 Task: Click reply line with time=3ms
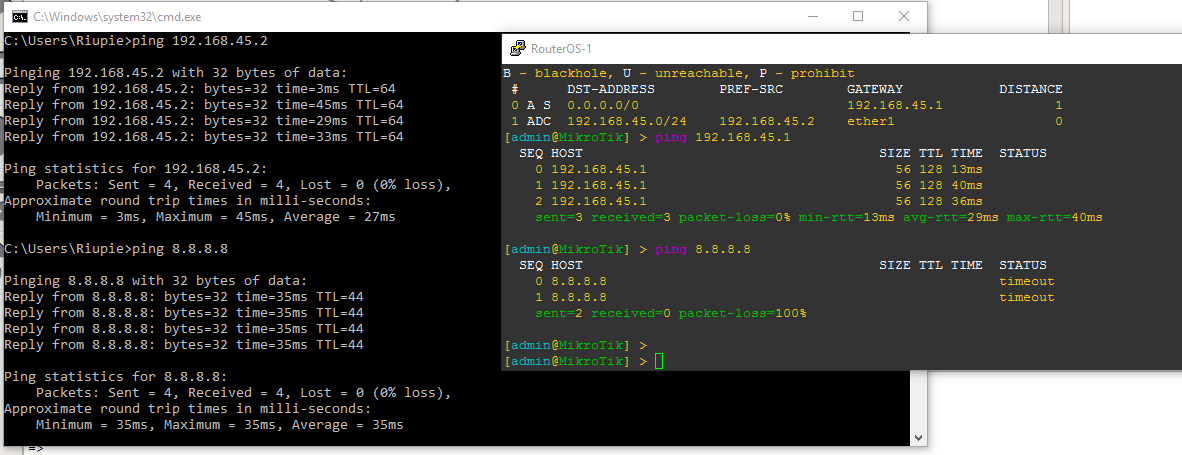(x=200, y=89)
